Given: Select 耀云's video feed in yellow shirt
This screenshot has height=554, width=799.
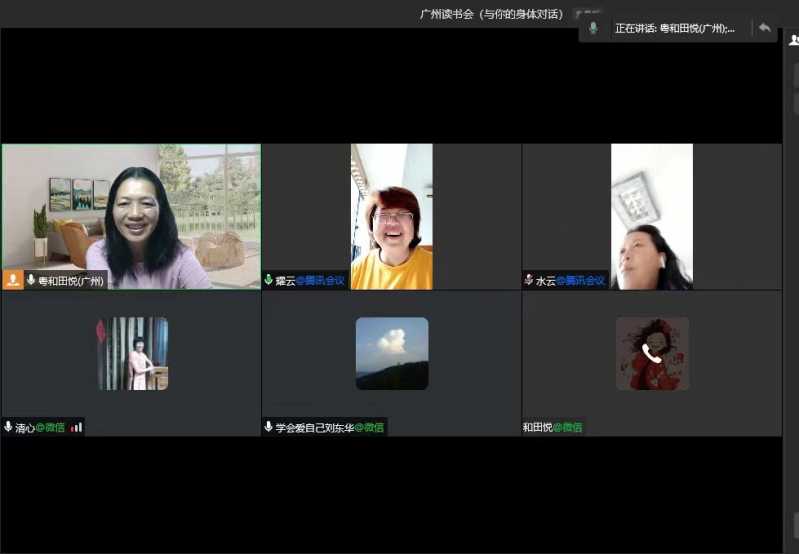Looking at the screenshot, I should tap(391, 215).
